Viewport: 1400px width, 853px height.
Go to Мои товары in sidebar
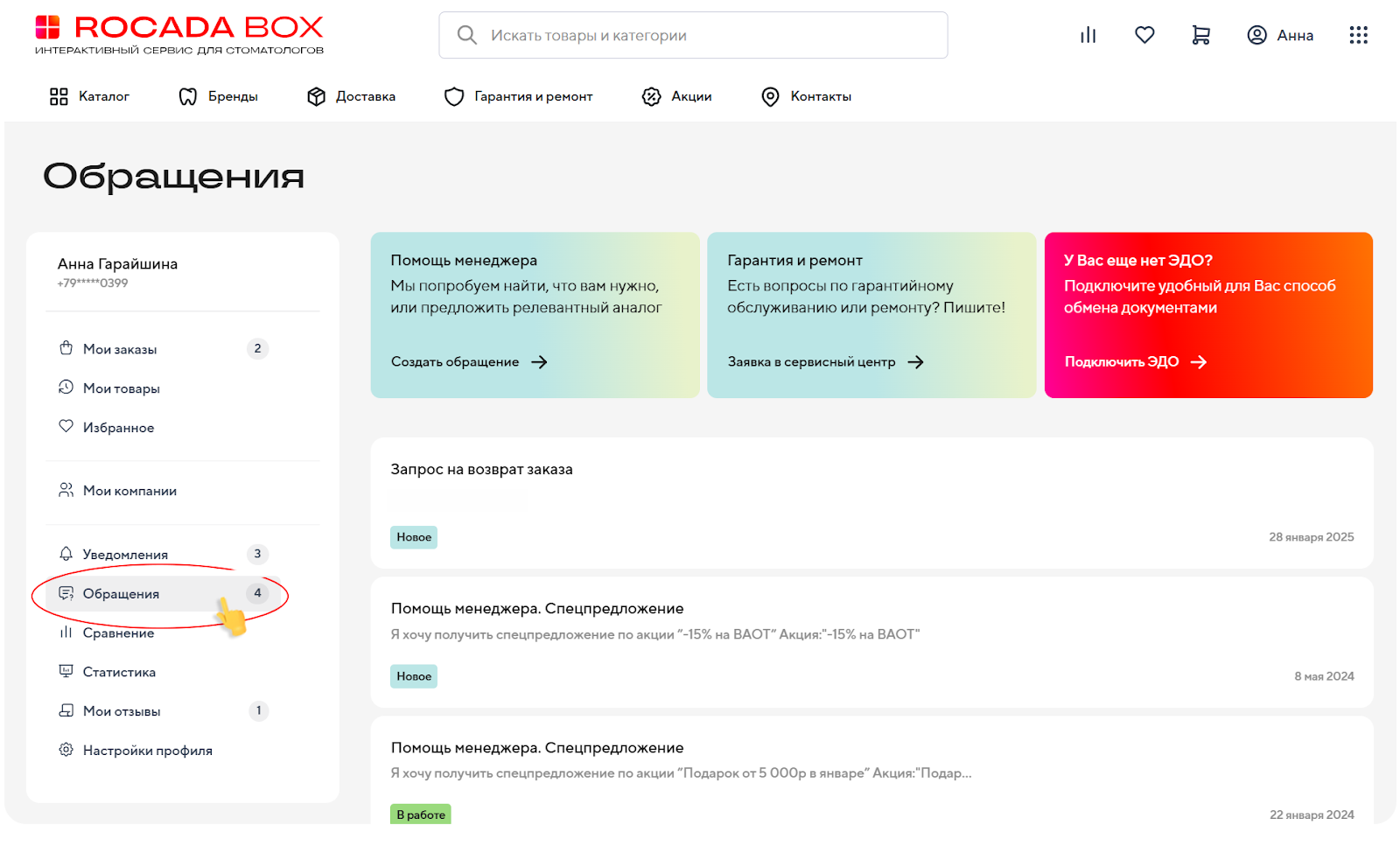122,388
